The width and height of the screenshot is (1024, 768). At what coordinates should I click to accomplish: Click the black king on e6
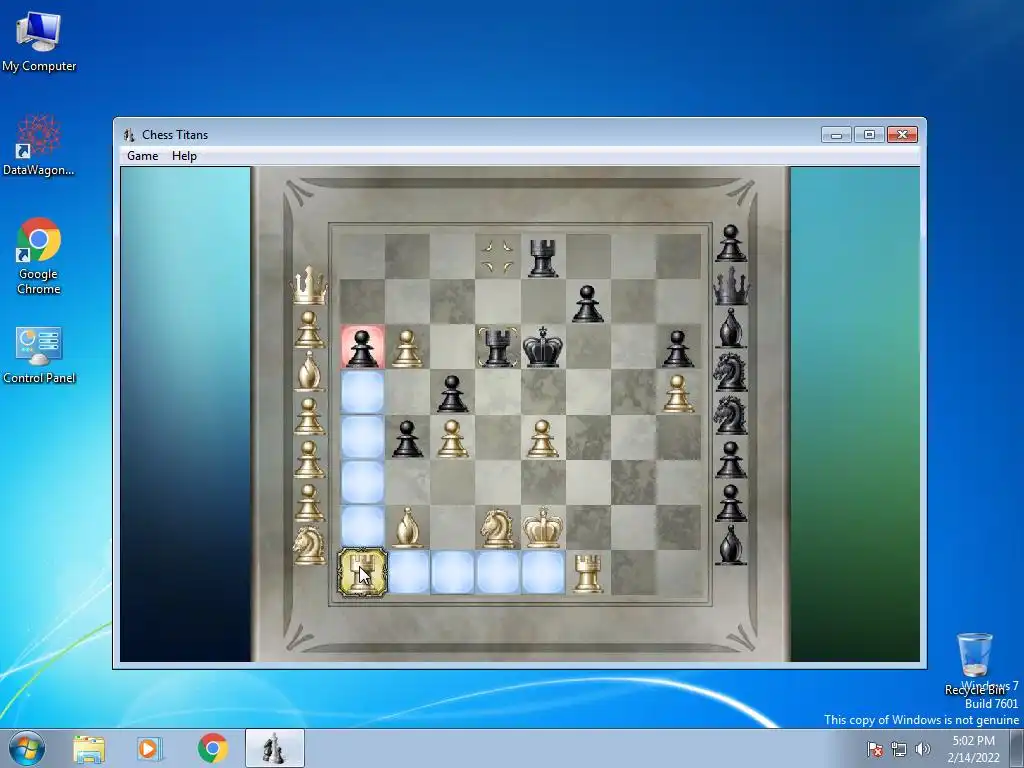(543, 346)
